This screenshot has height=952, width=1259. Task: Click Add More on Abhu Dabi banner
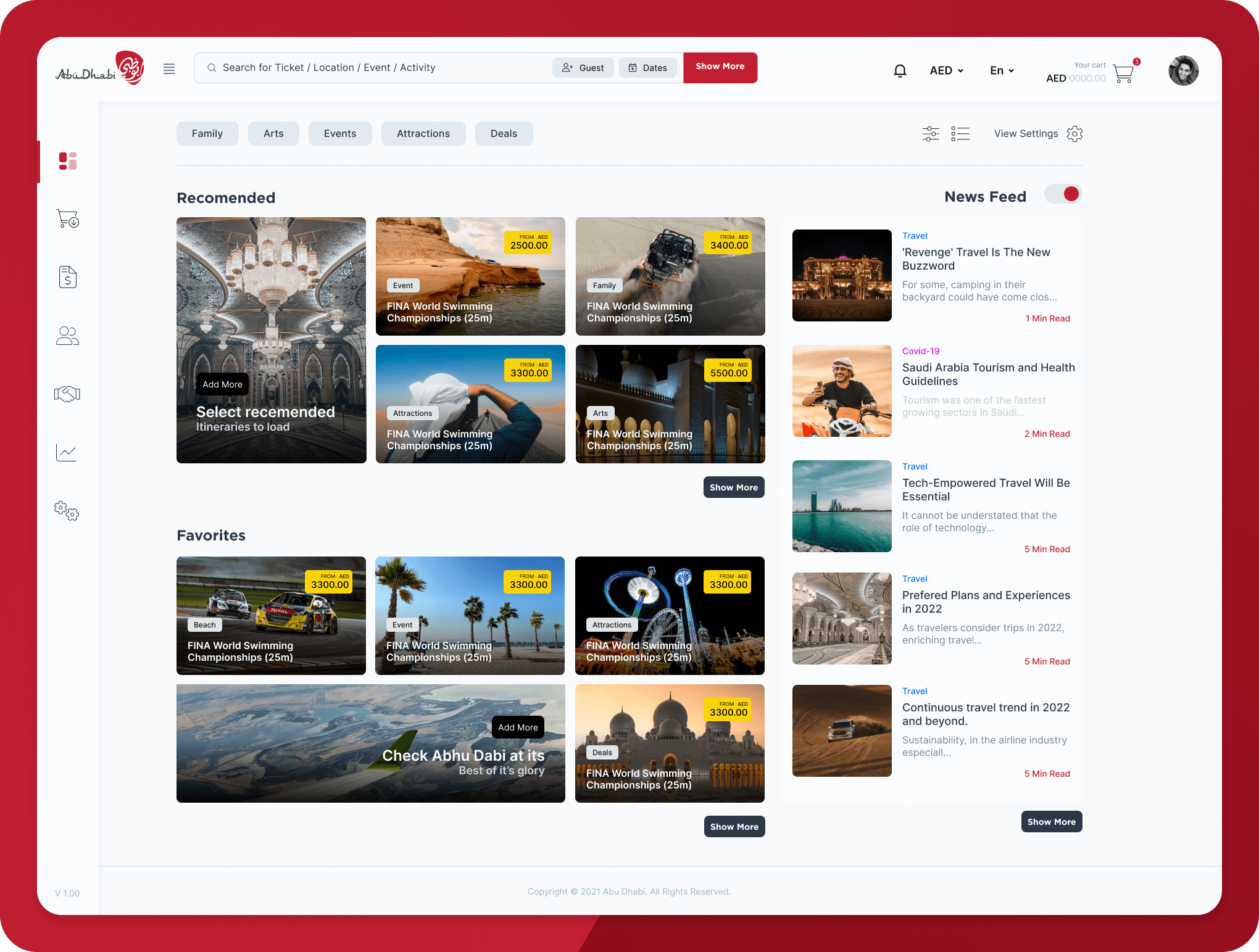518,727
